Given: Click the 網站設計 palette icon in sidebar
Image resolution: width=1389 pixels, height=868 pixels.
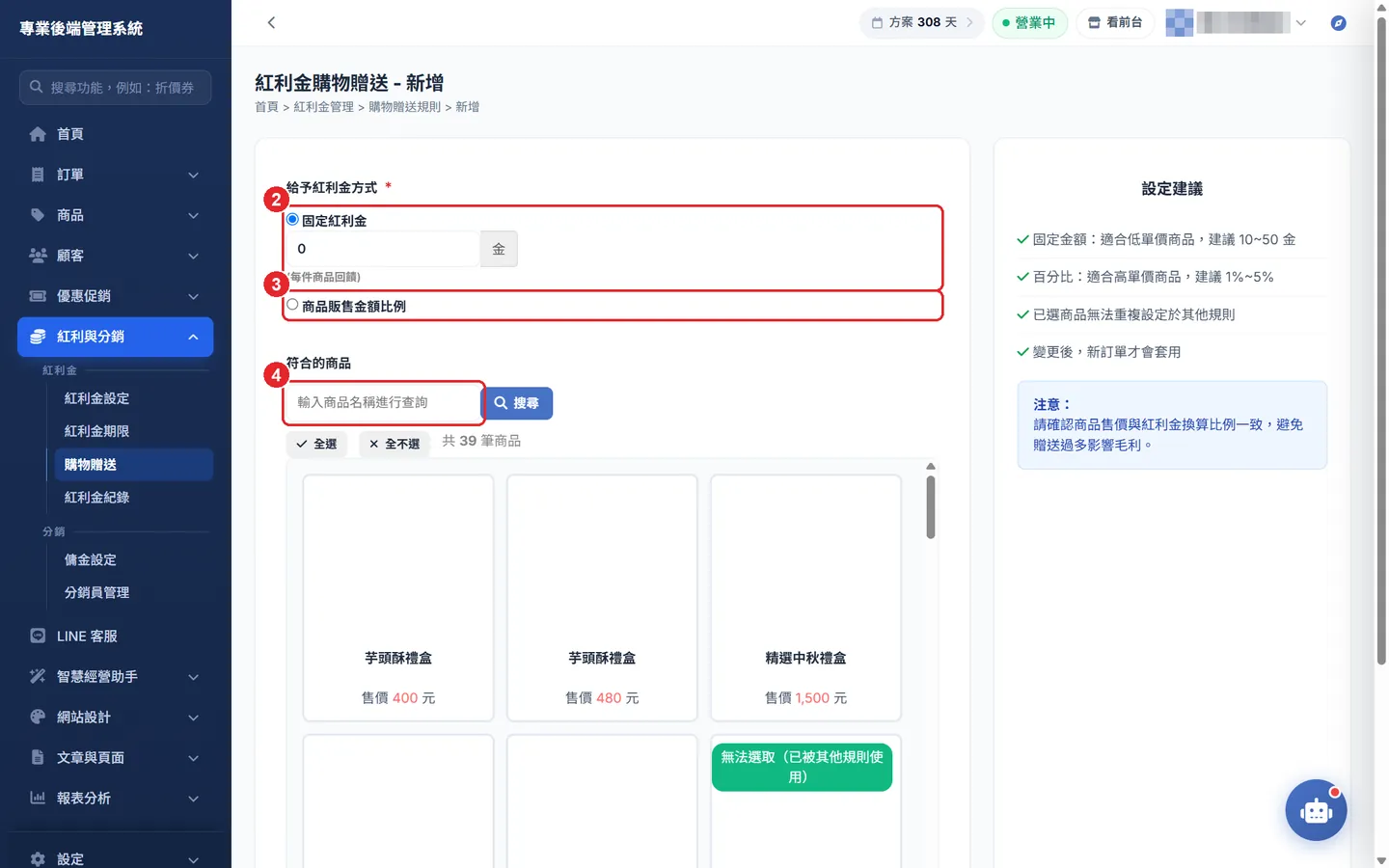Looking at the screenshot, I should 38,718.
